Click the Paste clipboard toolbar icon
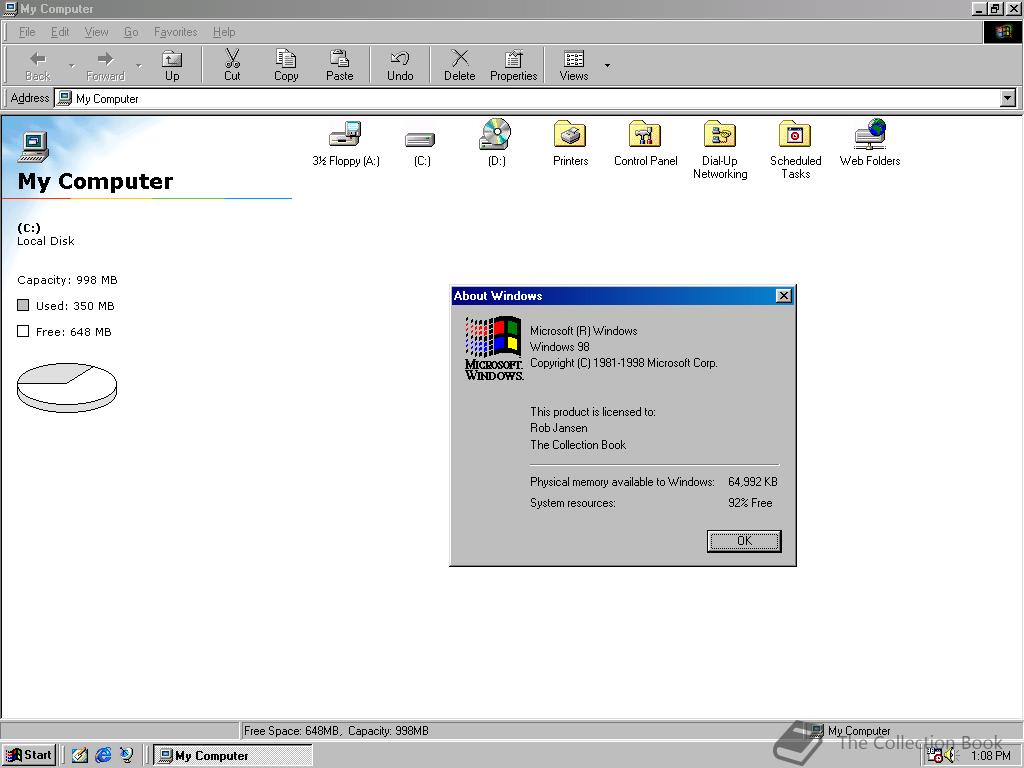 click(340, 66)
